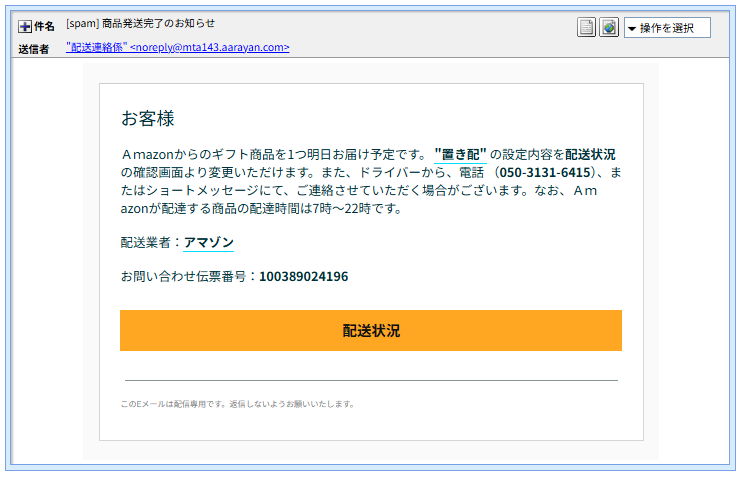This screenshot has height=499, width=740.
Task: Click the underlined "置き配" link
Action: pyautogui.click(x=460, y=155)
